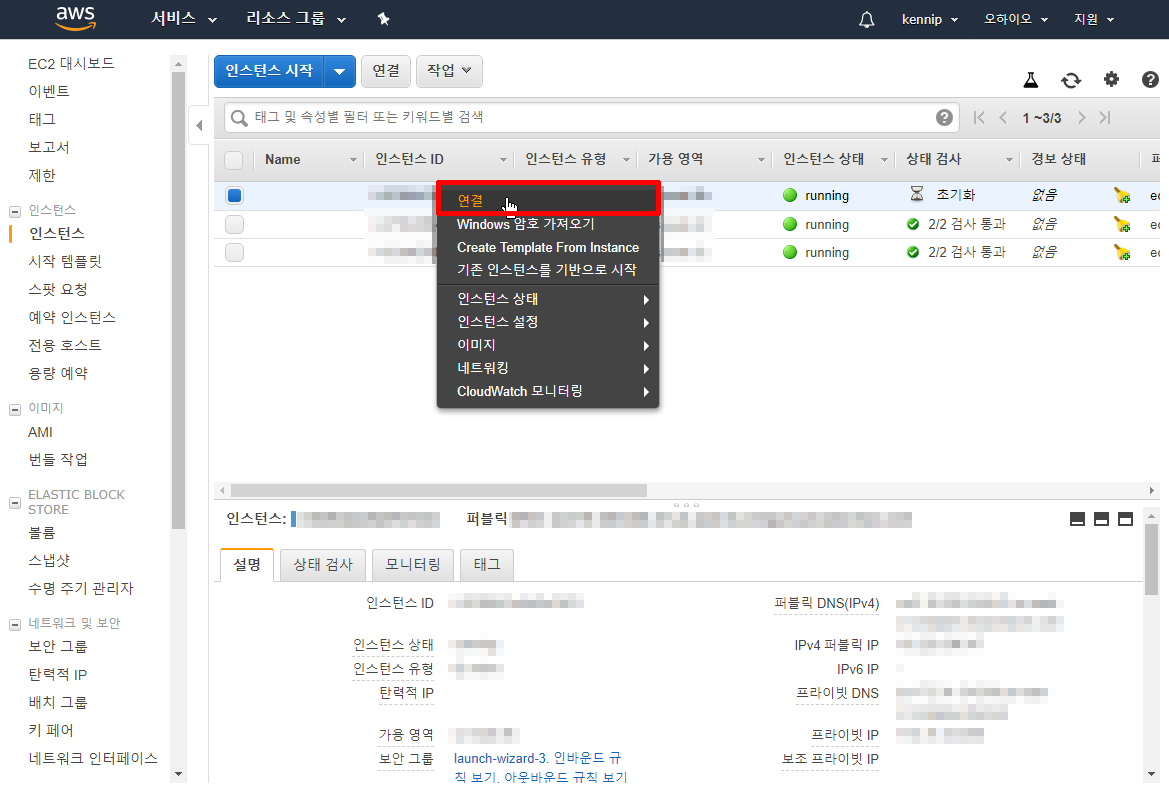Collapse the 인스턴스 sidebar section

(x=14, y=211)
